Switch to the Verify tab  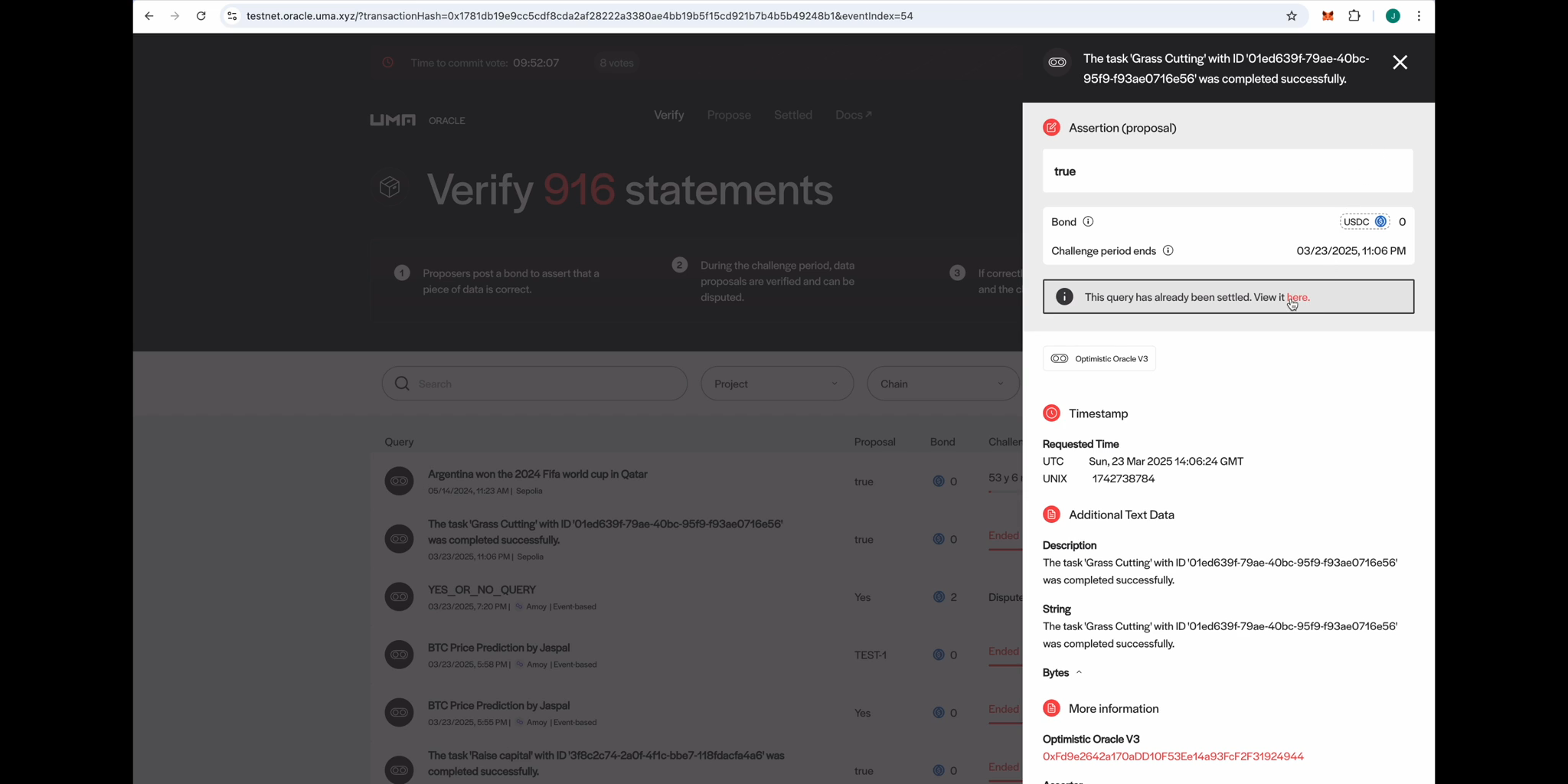click(668, 115)
